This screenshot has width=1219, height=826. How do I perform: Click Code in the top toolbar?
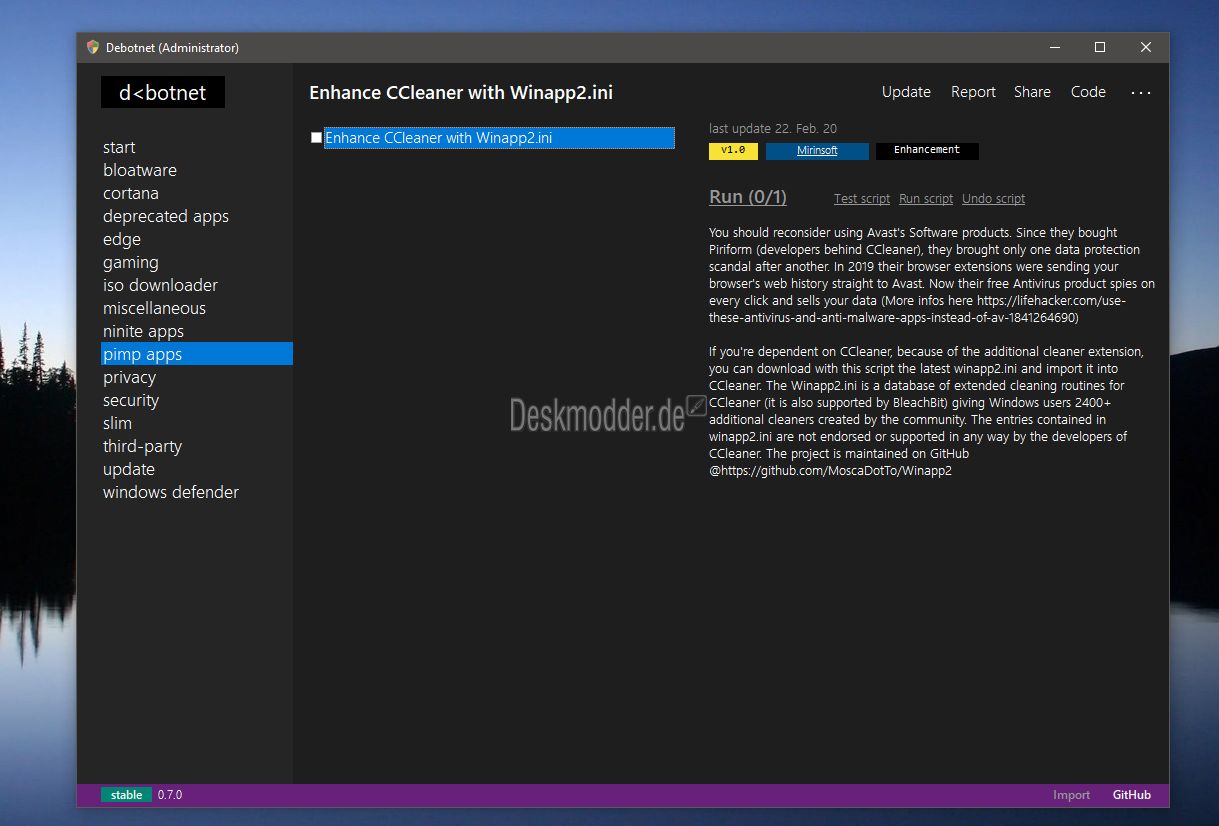pyautogui.click(x=1088, y=92)
